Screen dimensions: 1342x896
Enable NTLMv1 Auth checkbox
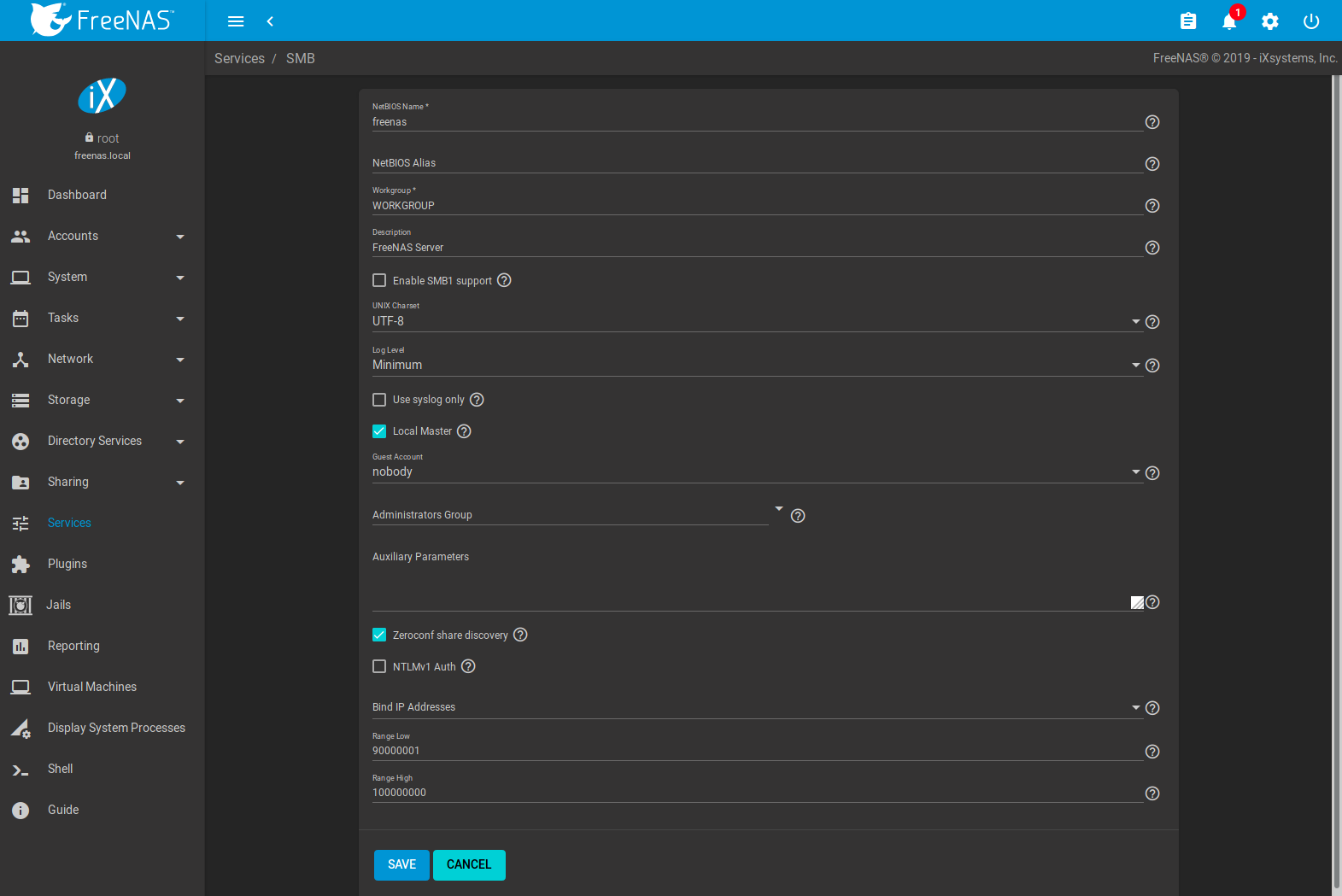(x=379, y=666)
